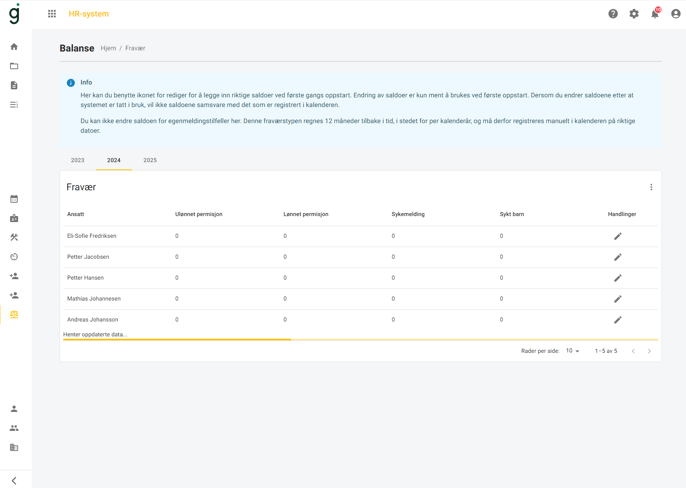Click the name Andreas Johansson
686x488 pixels.
coord(92,319)
